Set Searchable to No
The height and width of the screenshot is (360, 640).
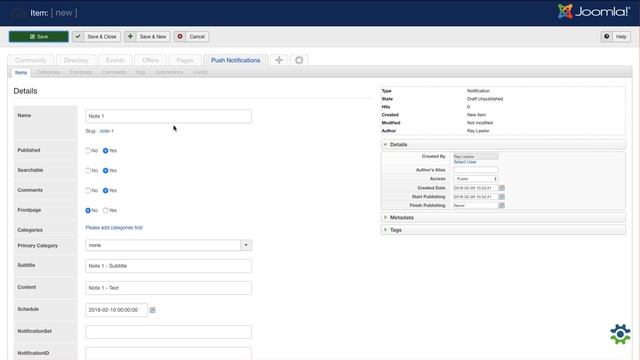[x=88, y=171]
